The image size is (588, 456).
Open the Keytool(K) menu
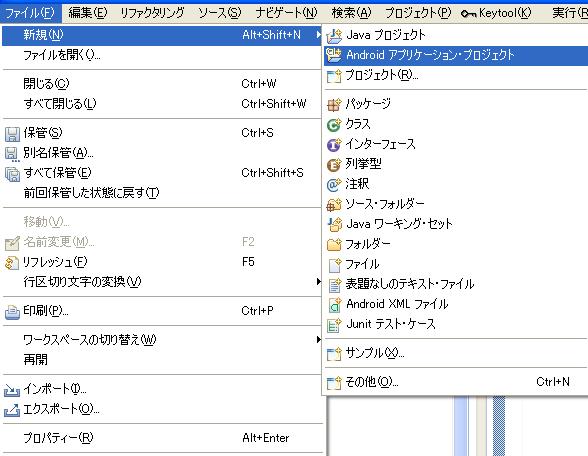(496, 13)
